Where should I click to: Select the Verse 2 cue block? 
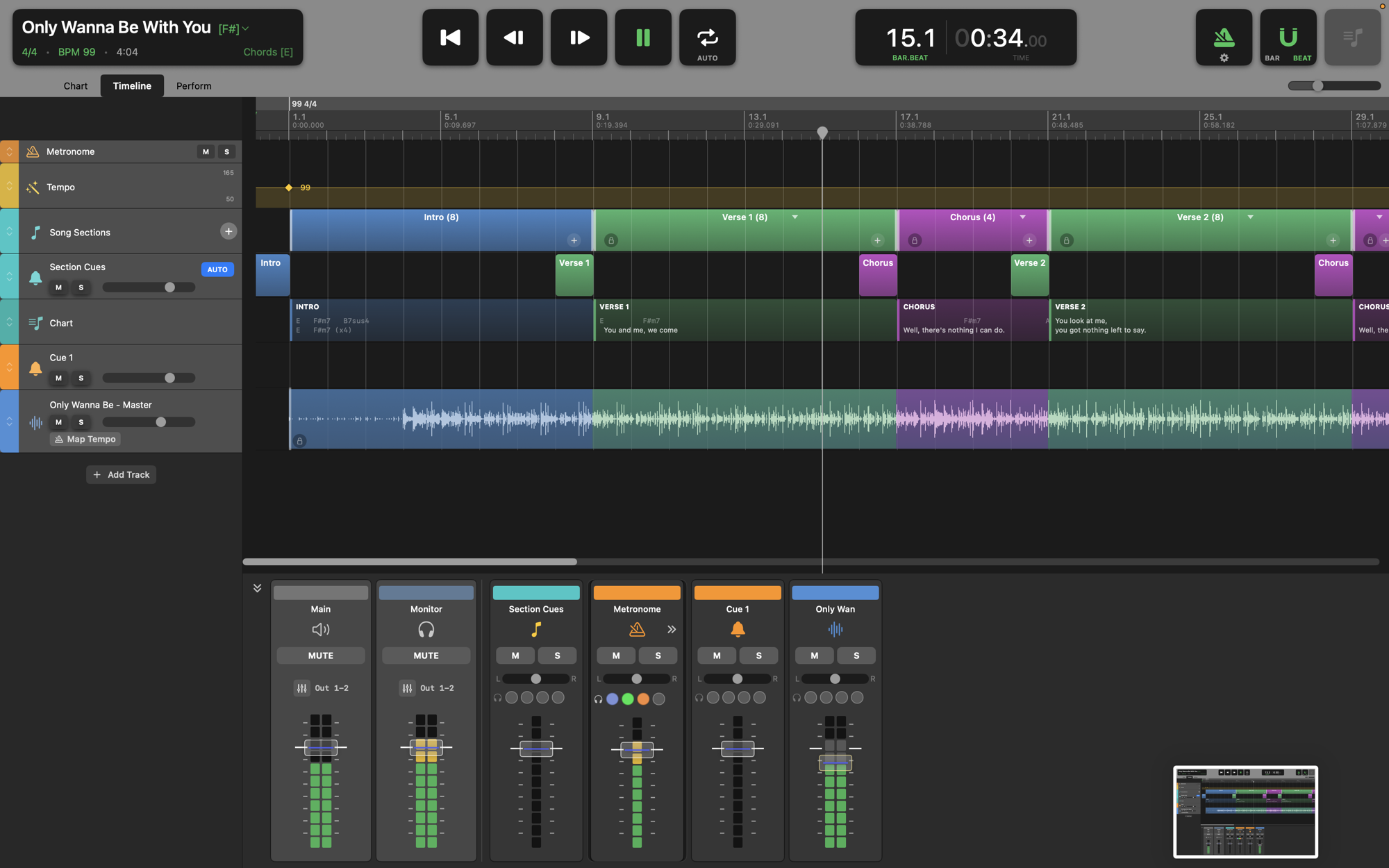tap(1030, 275)
